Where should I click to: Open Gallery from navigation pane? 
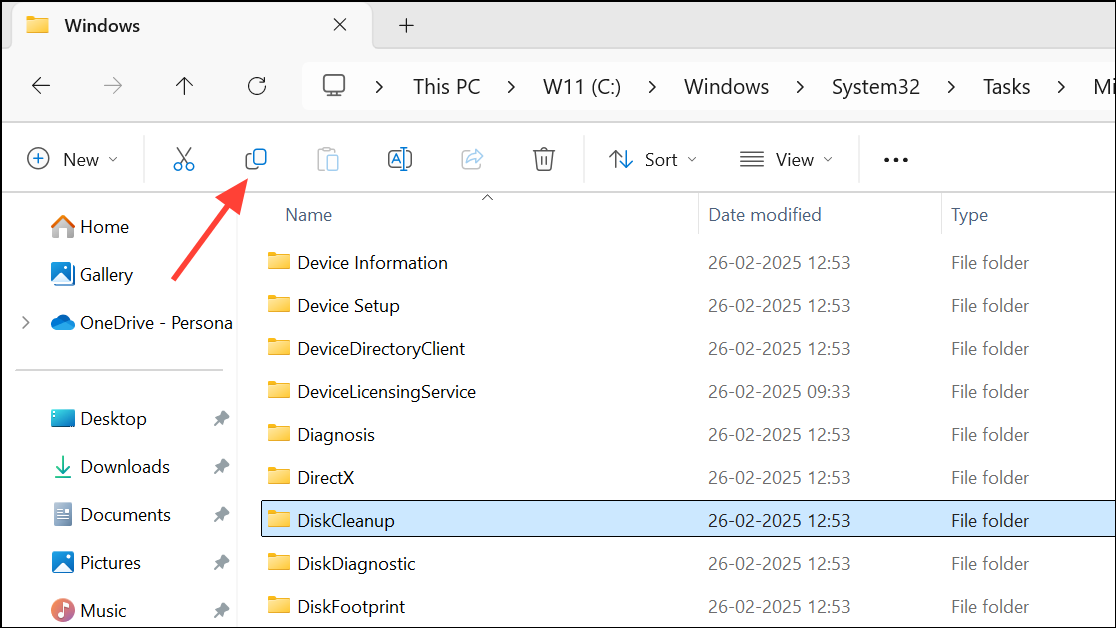pos(106,274)
